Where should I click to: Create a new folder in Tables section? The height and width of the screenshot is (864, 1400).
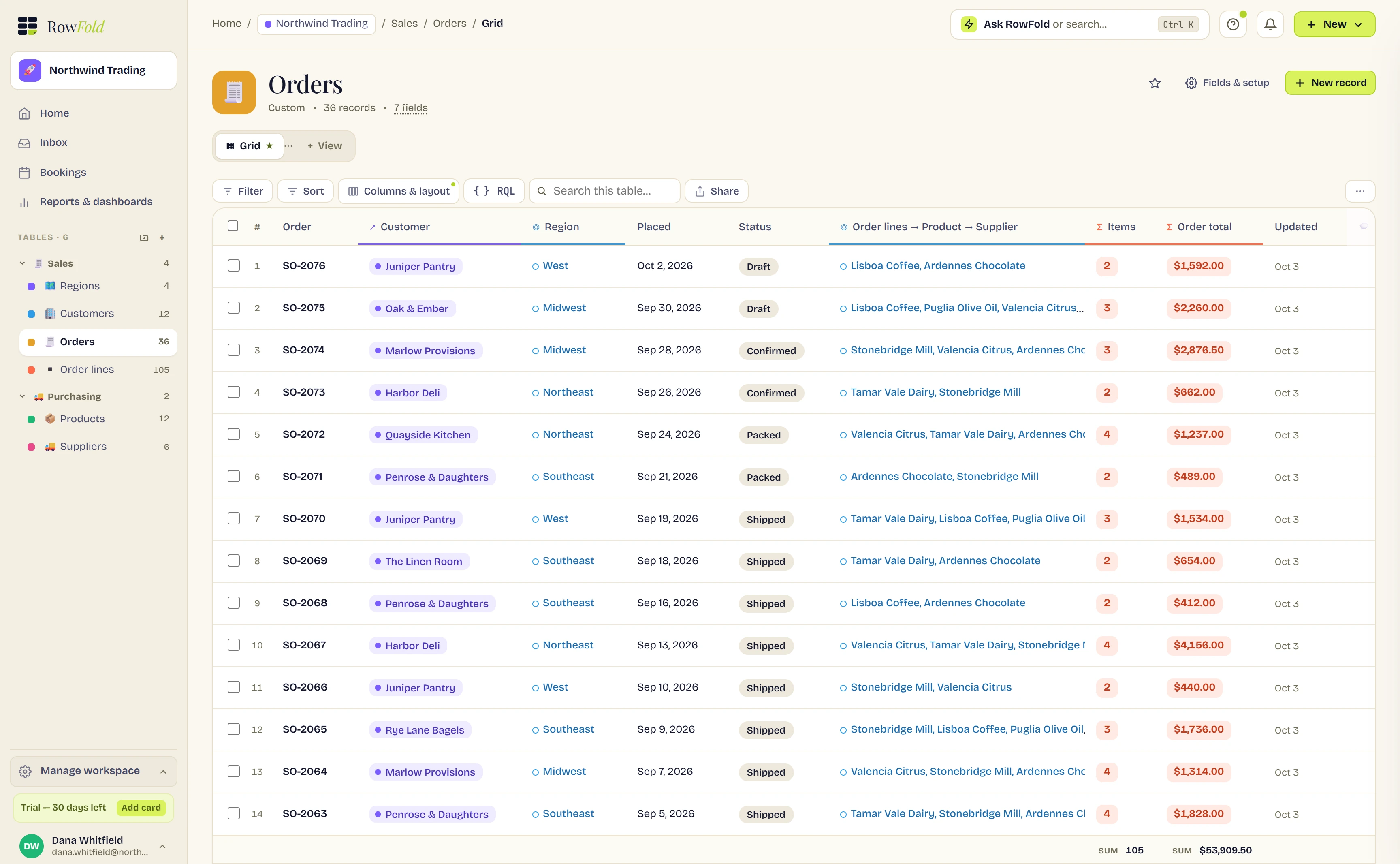(144, 238)
